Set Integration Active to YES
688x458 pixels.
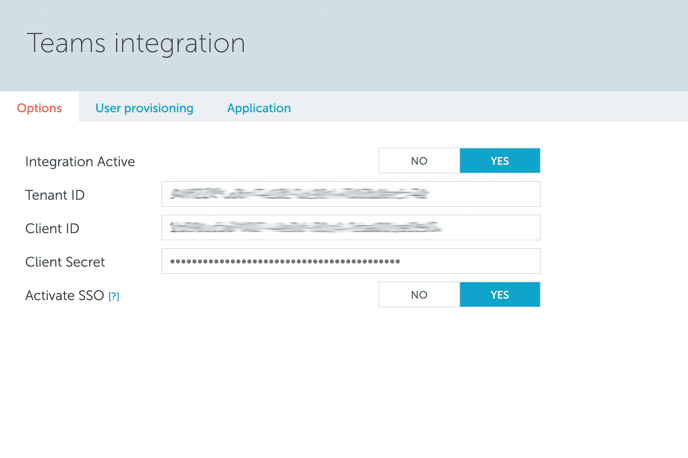click(x=500, y=161)
